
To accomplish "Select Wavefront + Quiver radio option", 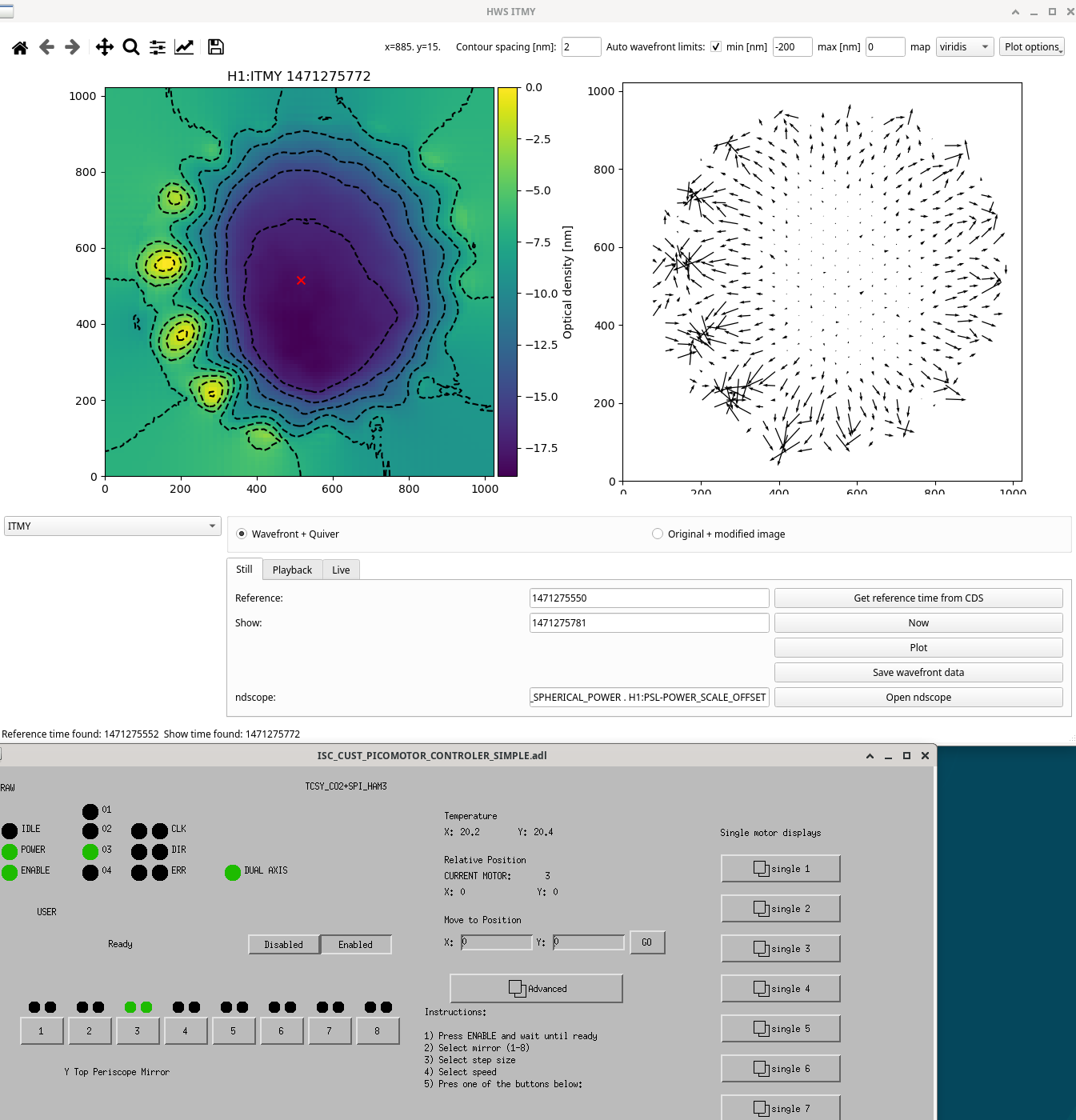I will pos(242,534).
